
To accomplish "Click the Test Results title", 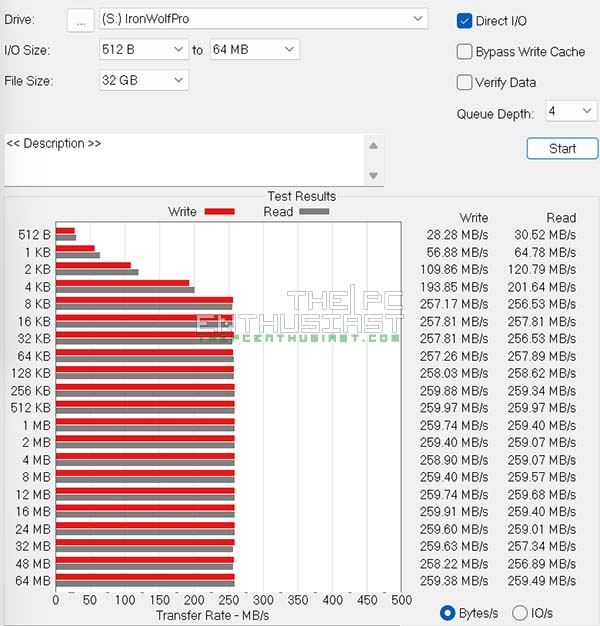I will click(x=301, y=196).
